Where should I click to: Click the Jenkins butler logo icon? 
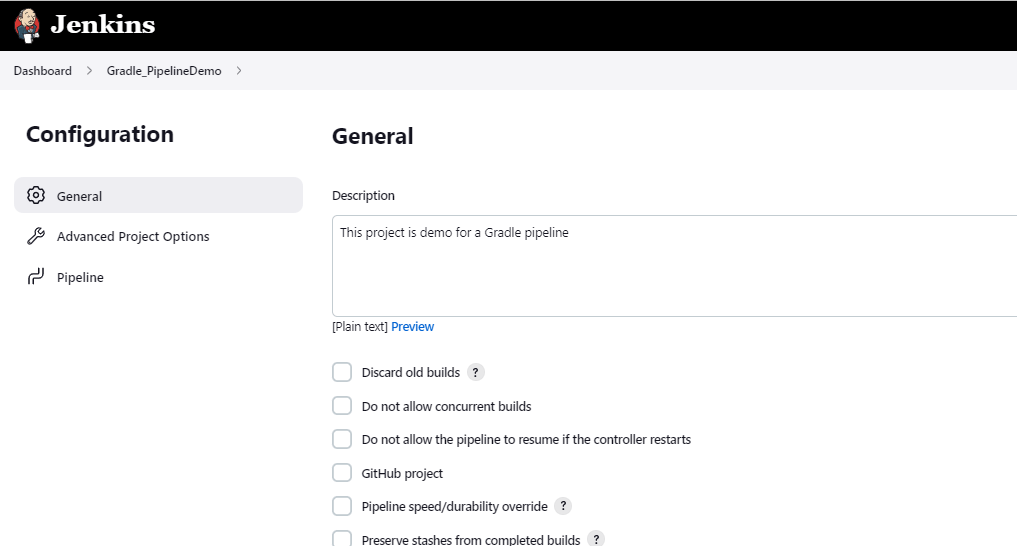point(28,25)
